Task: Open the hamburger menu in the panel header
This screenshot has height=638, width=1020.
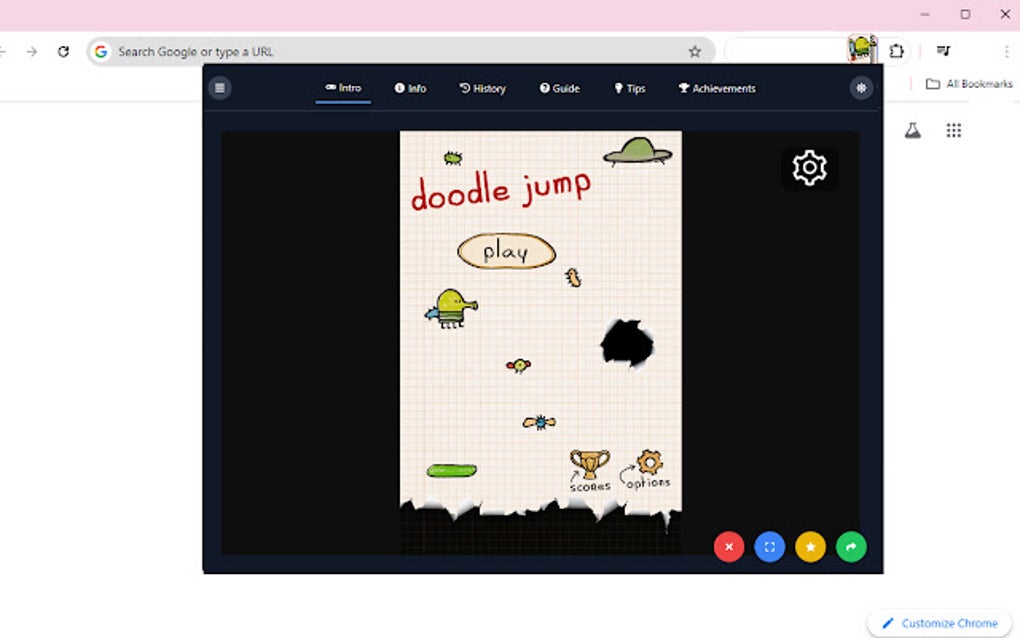Action: (x=219, y=87)
